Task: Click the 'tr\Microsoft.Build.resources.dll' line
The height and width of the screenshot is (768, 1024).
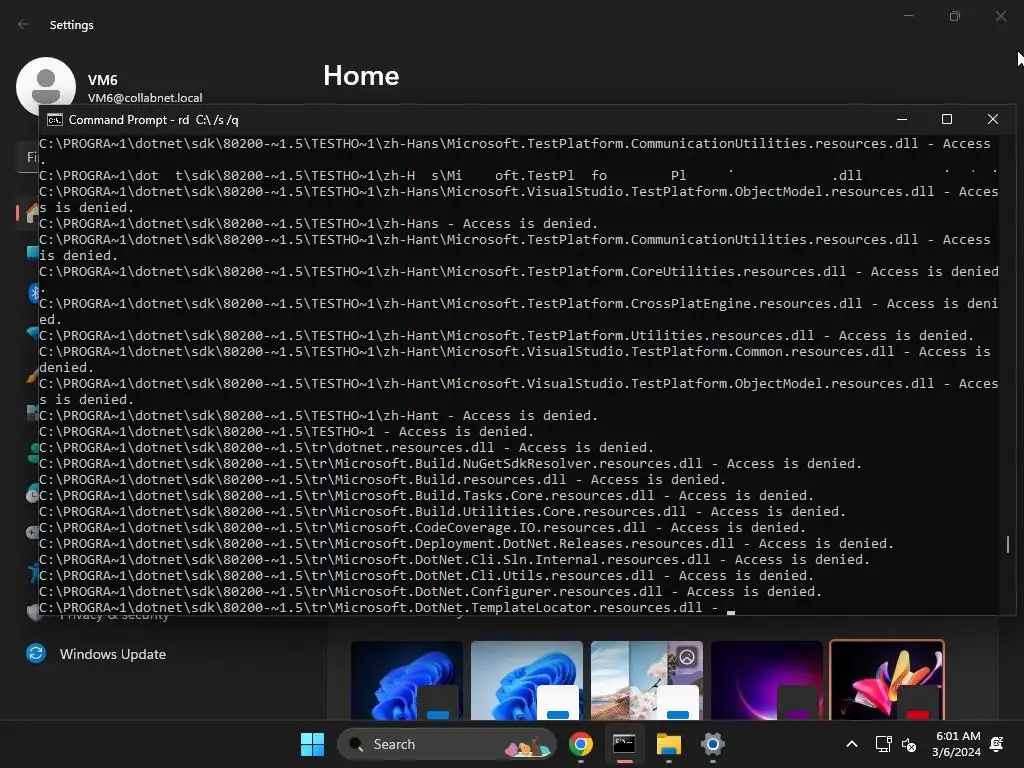Action: coord(382,479)
